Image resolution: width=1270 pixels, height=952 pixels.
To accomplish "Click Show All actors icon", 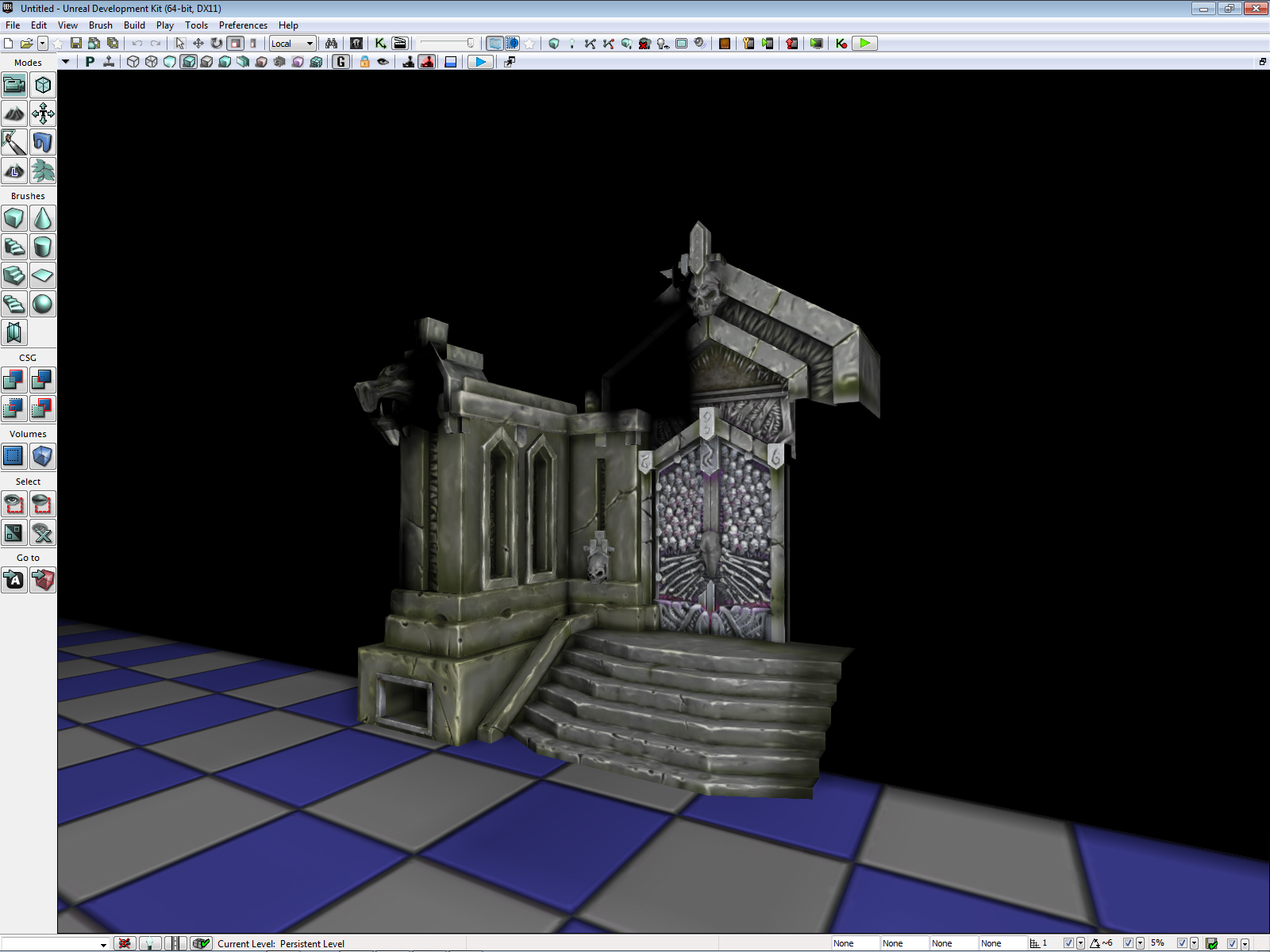I will point(43,532).
